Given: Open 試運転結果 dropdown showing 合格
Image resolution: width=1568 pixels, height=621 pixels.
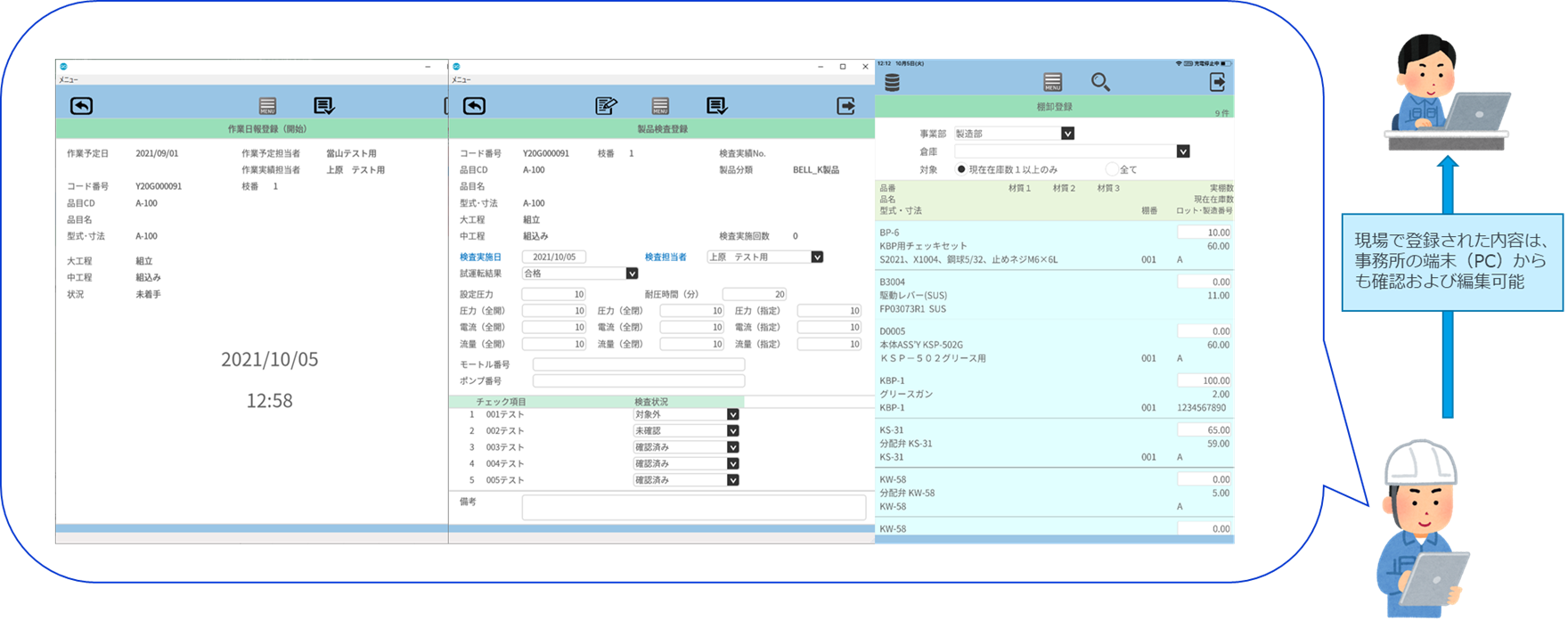Looking at the screenshot, I should 632,274.
